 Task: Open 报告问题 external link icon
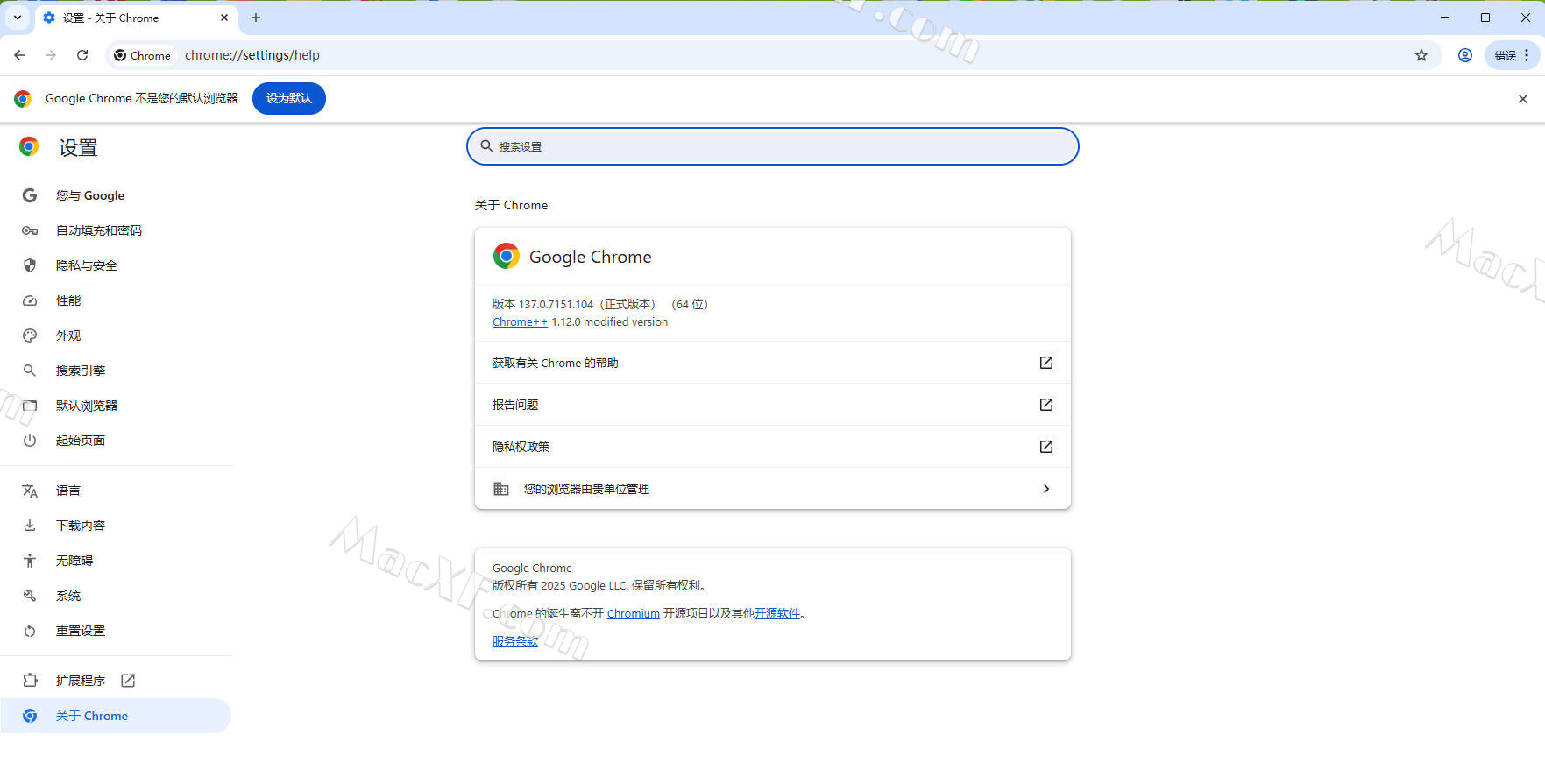(x=1046, y=405)
